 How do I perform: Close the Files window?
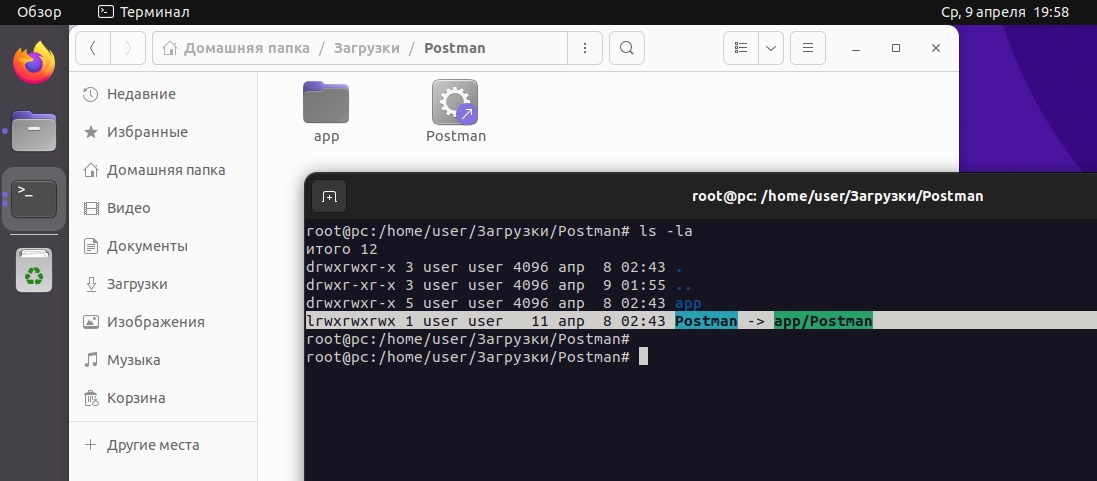tap(936, 48)
